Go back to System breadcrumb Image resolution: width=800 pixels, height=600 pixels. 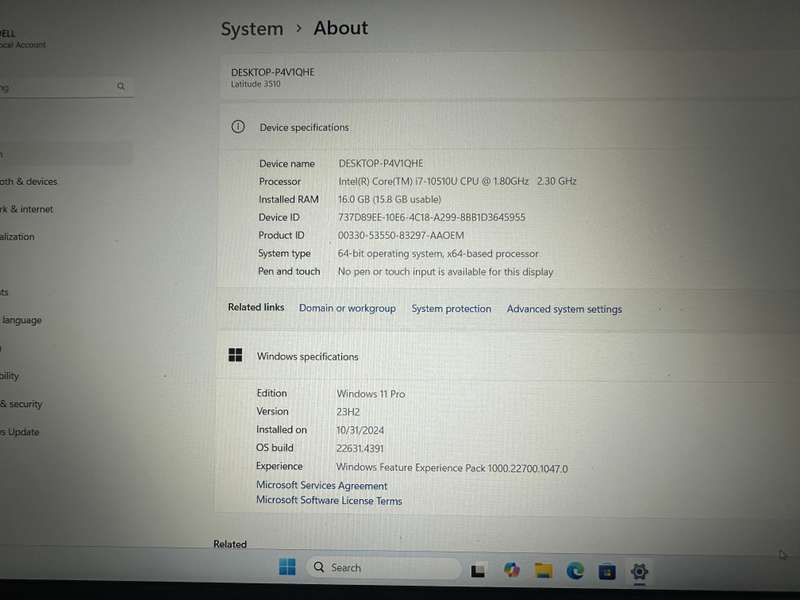(252, 29)
